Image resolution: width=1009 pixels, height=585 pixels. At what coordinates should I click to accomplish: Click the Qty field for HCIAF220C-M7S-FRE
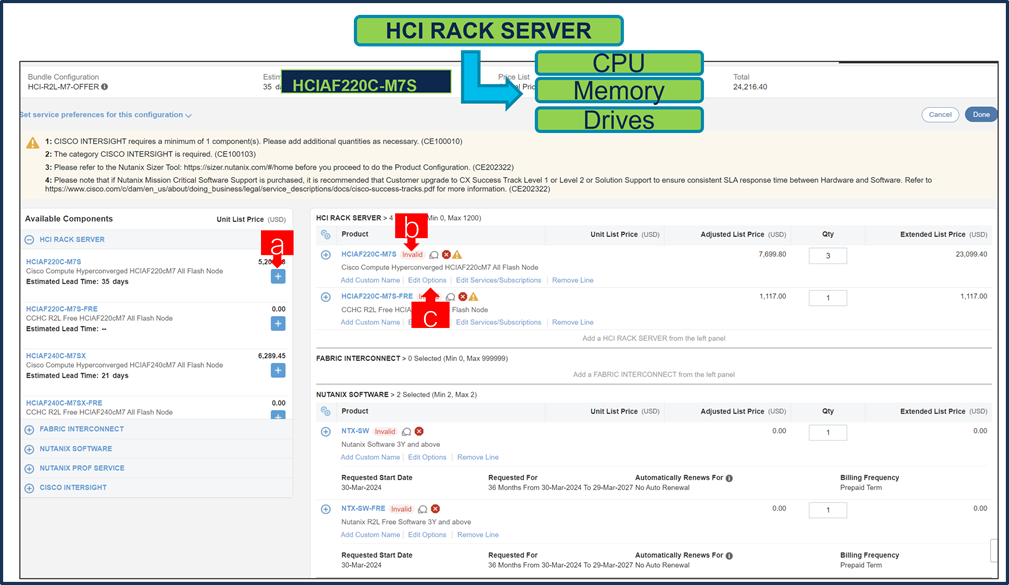[x=828, y=298]
